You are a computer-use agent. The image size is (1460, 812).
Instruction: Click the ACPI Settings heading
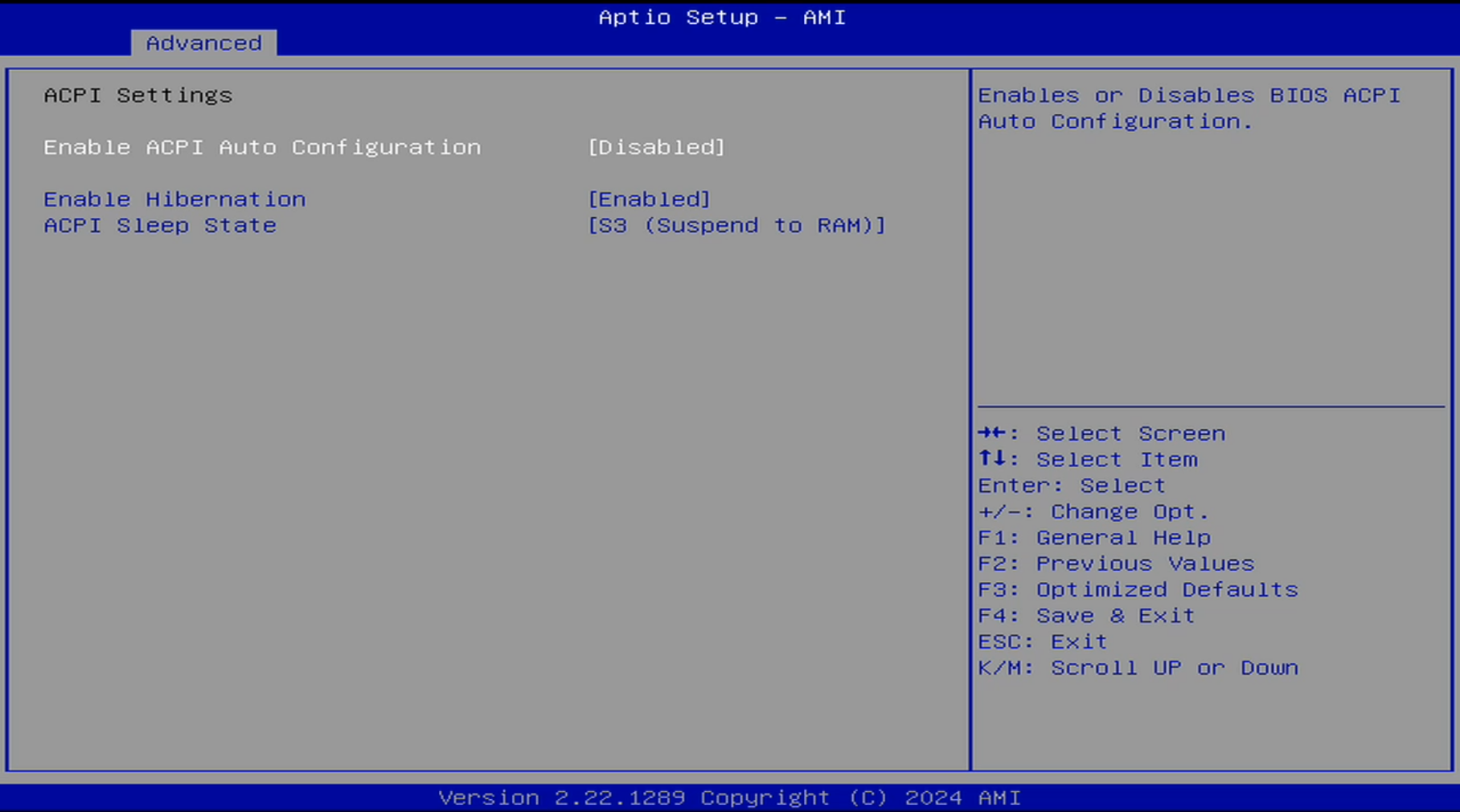coord(137,95)
